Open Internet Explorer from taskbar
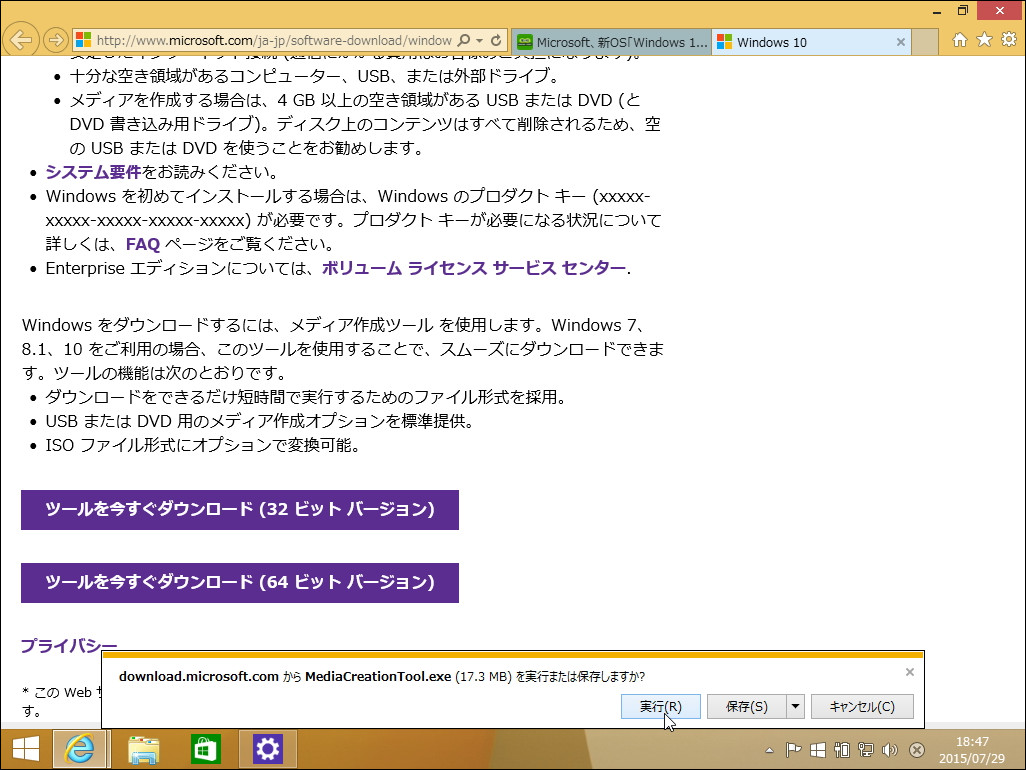Viewport: 1026px width, 770px height. (x=79, y=749)
